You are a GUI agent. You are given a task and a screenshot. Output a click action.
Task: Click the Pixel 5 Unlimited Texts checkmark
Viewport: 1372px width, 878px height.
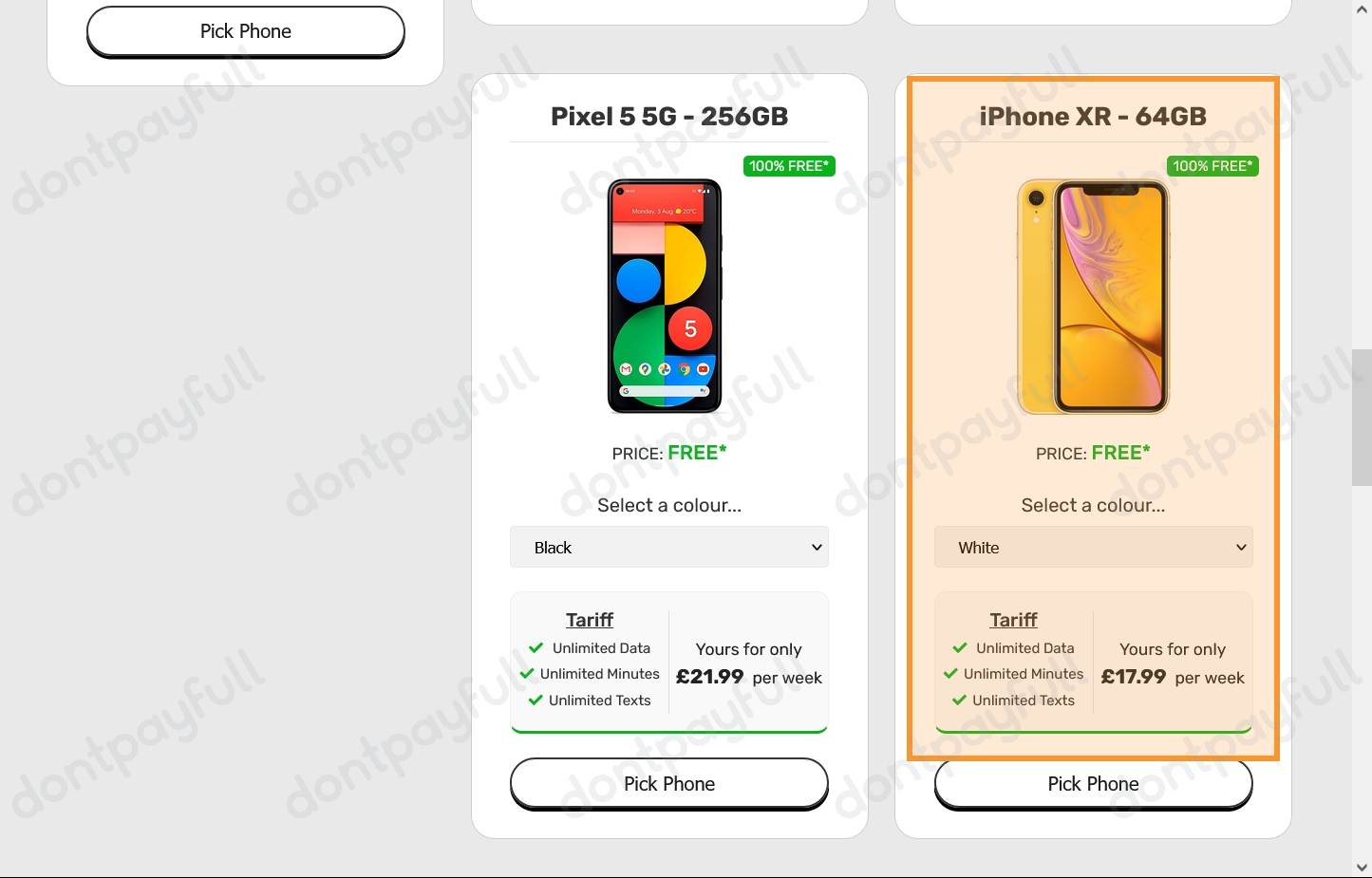(536, 701)
